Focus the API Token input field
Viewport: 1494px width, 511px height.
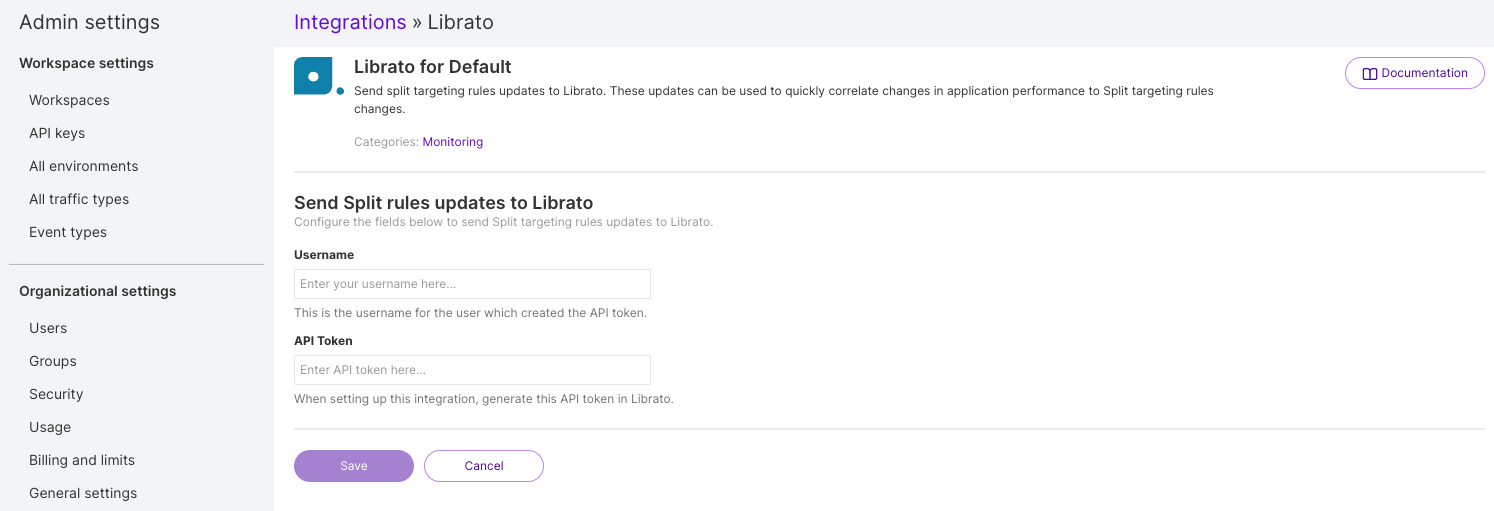click(472, 370)
